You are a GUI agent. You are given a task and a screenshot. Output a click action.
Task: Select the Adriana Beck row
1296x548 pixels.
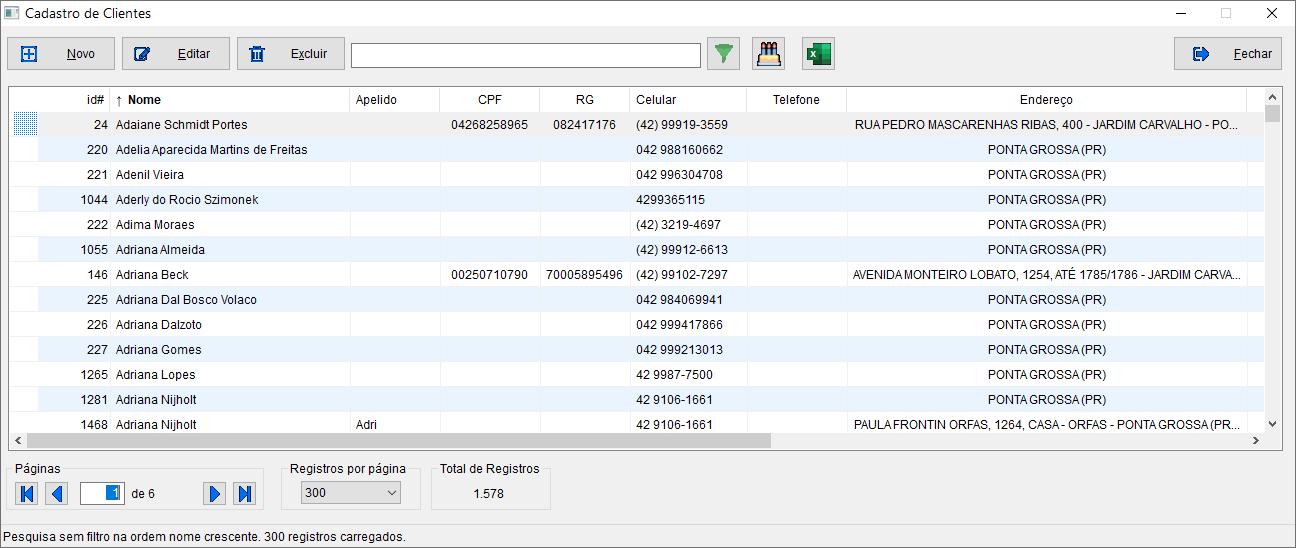152,275
